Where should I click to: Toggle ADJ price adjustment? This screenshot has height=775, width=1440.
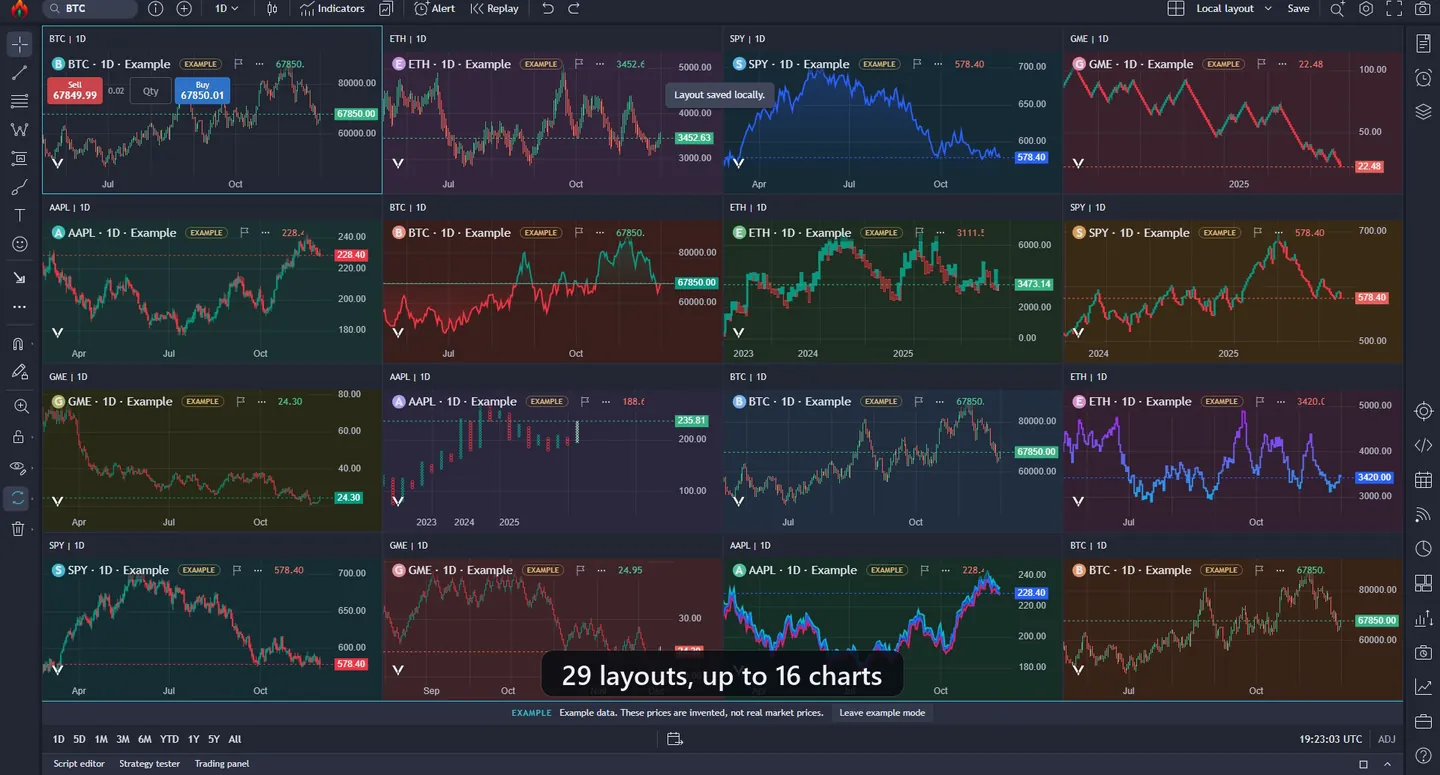click(x=1386, y=739)
